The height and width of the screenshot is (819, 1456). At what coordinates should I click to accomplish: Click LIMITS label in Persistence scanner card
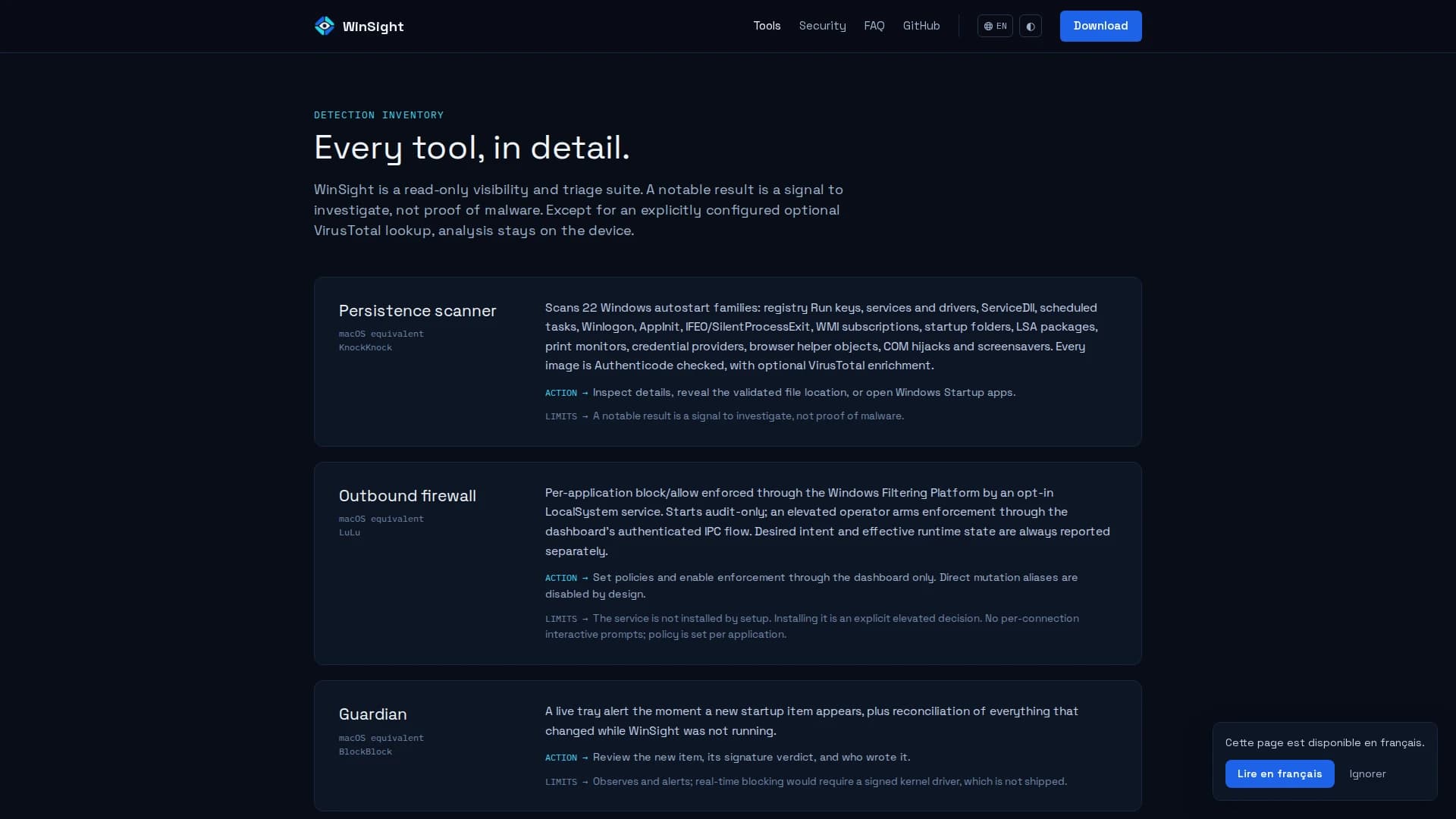click(561, 416)
